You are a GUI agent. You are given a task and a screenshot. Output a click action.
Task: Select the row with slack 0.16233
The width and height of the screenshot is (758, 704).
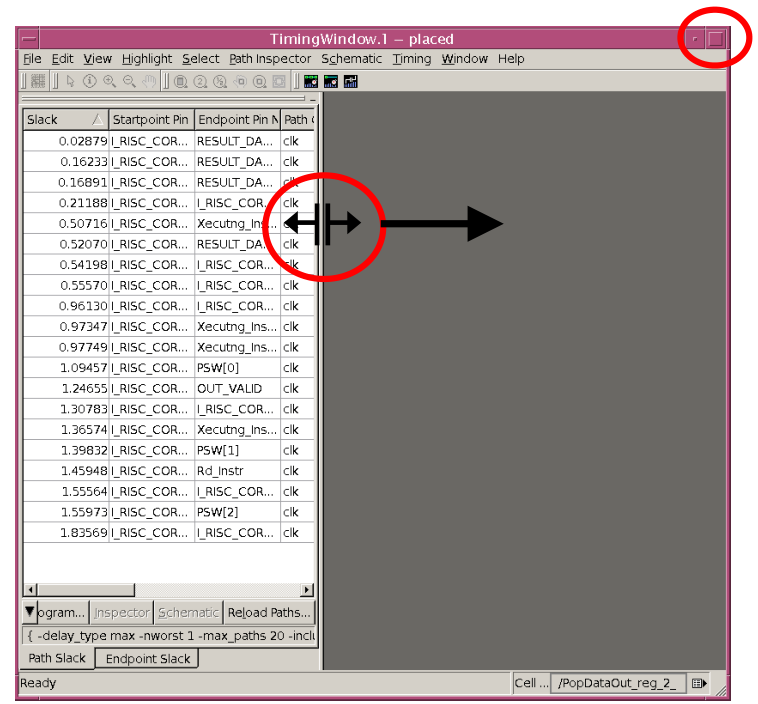[x=169, y=161]
